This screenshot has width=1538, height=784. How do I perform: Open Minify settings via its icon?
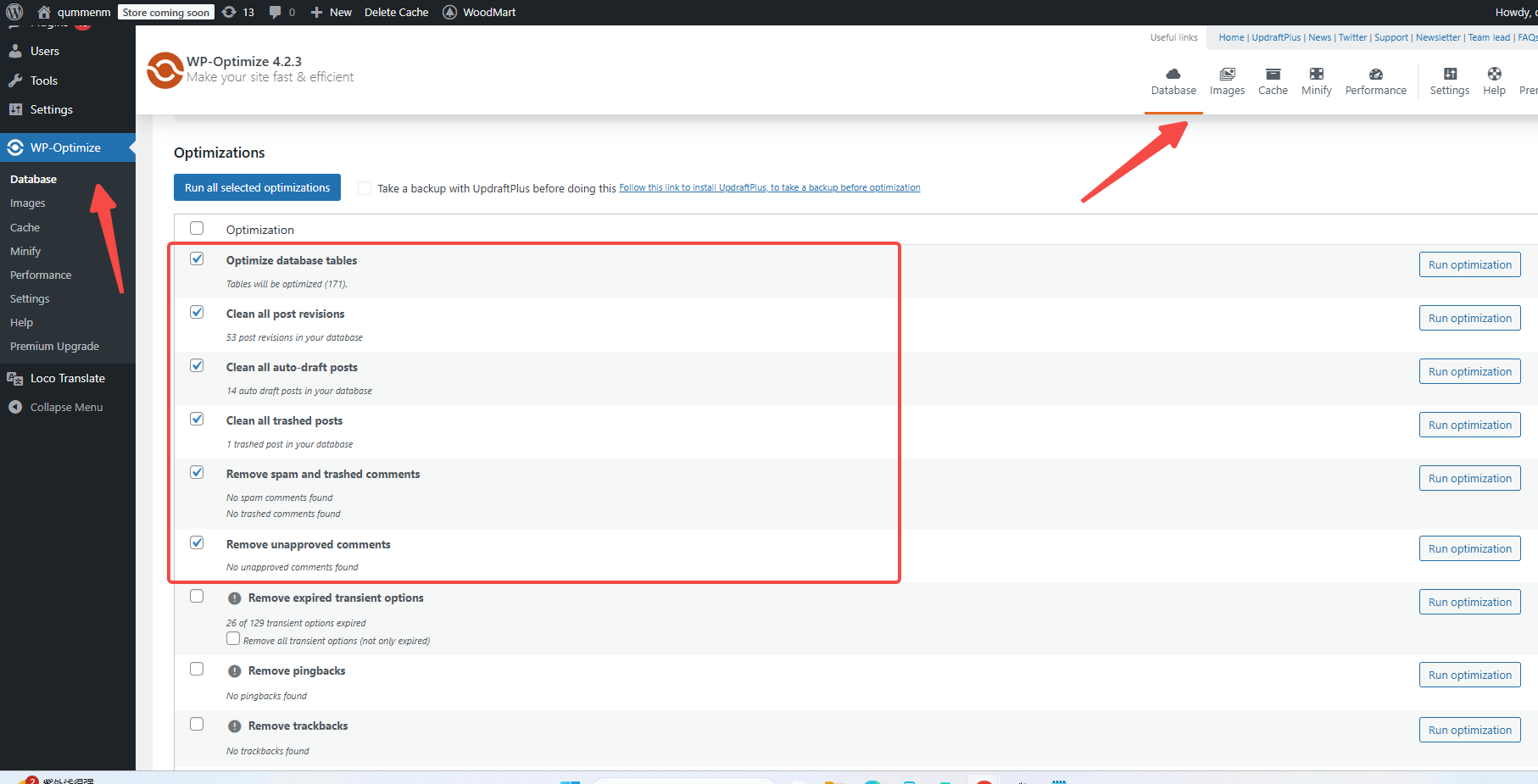tap(1316, 81)
